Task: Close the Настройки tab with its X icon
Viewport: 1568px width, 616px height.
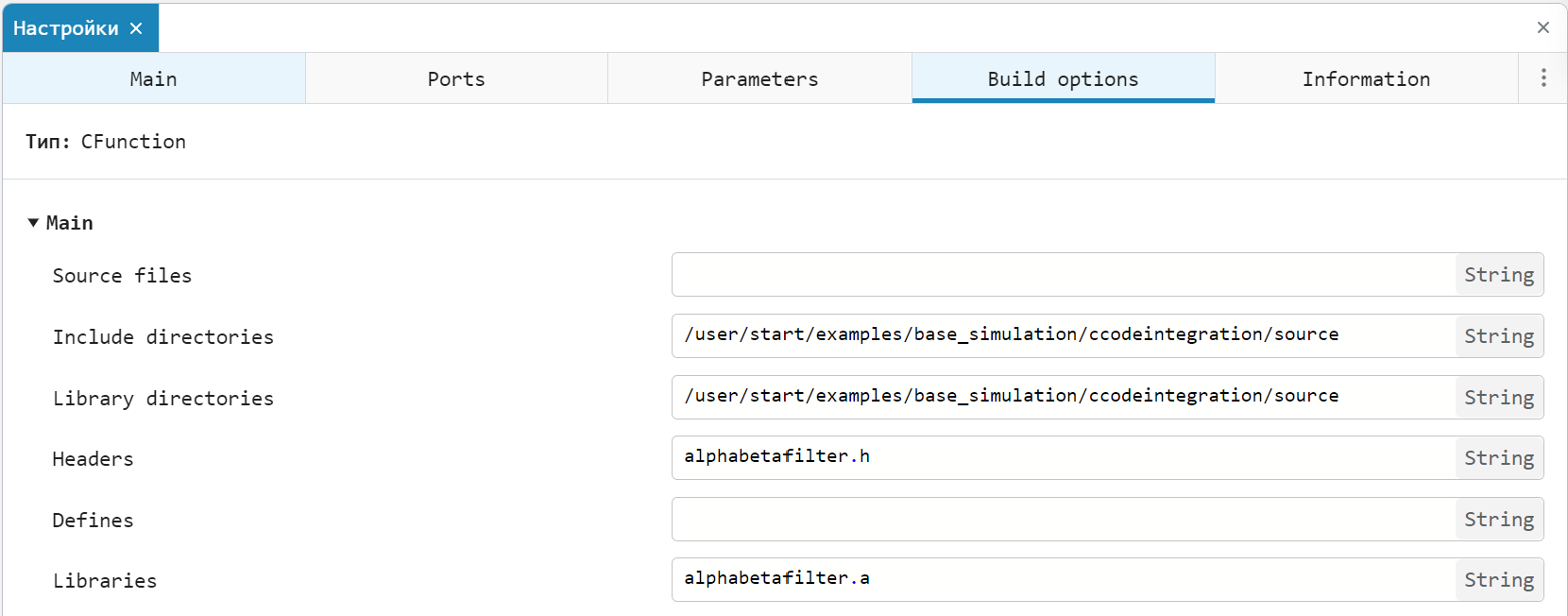Action: [136, 28]
